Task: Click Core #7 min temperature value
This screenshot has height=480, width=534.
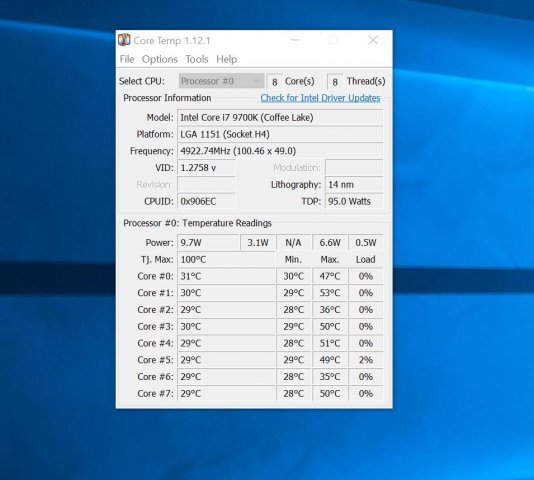Action: tap(294, 393)
